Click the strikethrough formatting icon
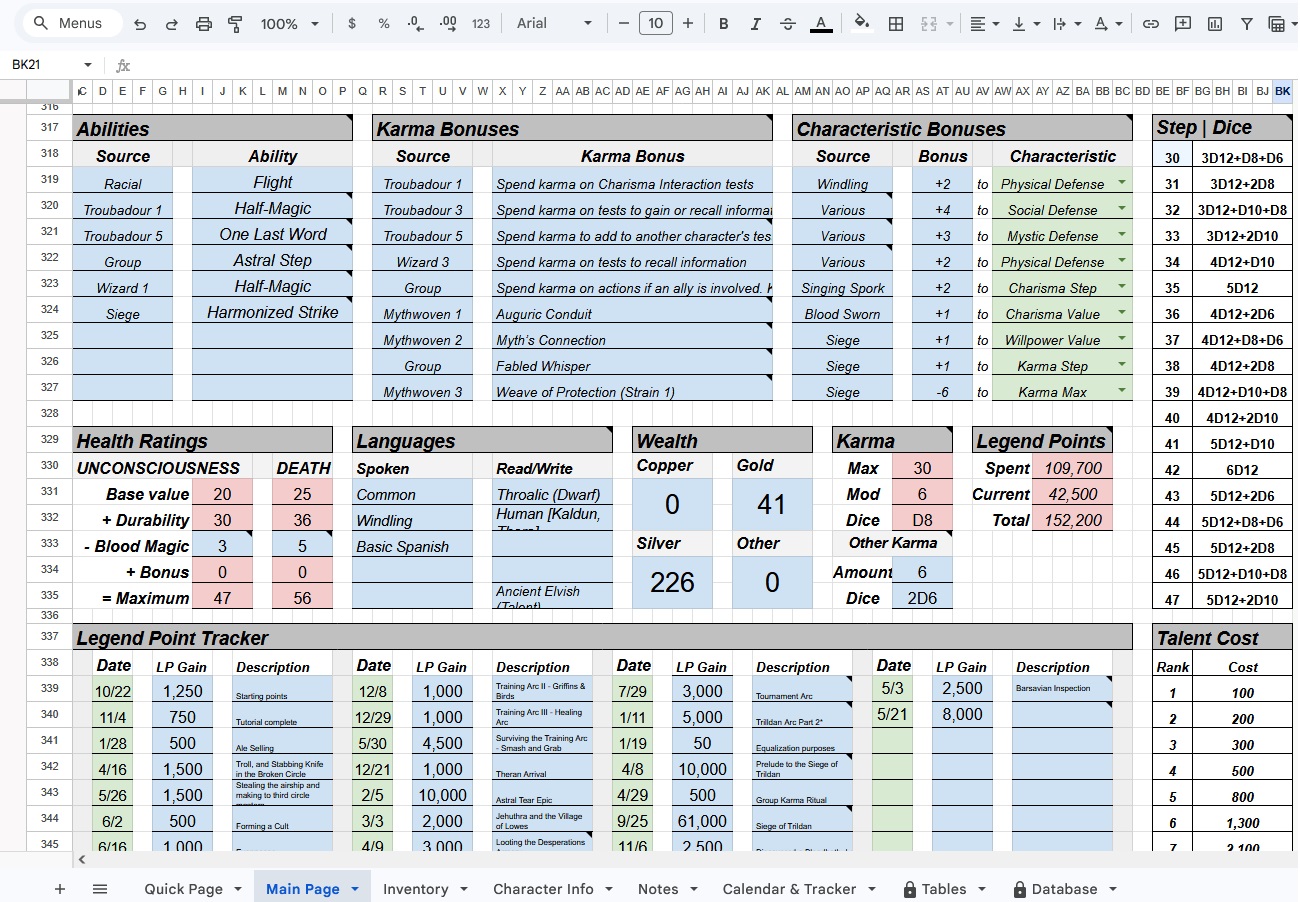The image size is (1300, 902). tap(788, 23)
